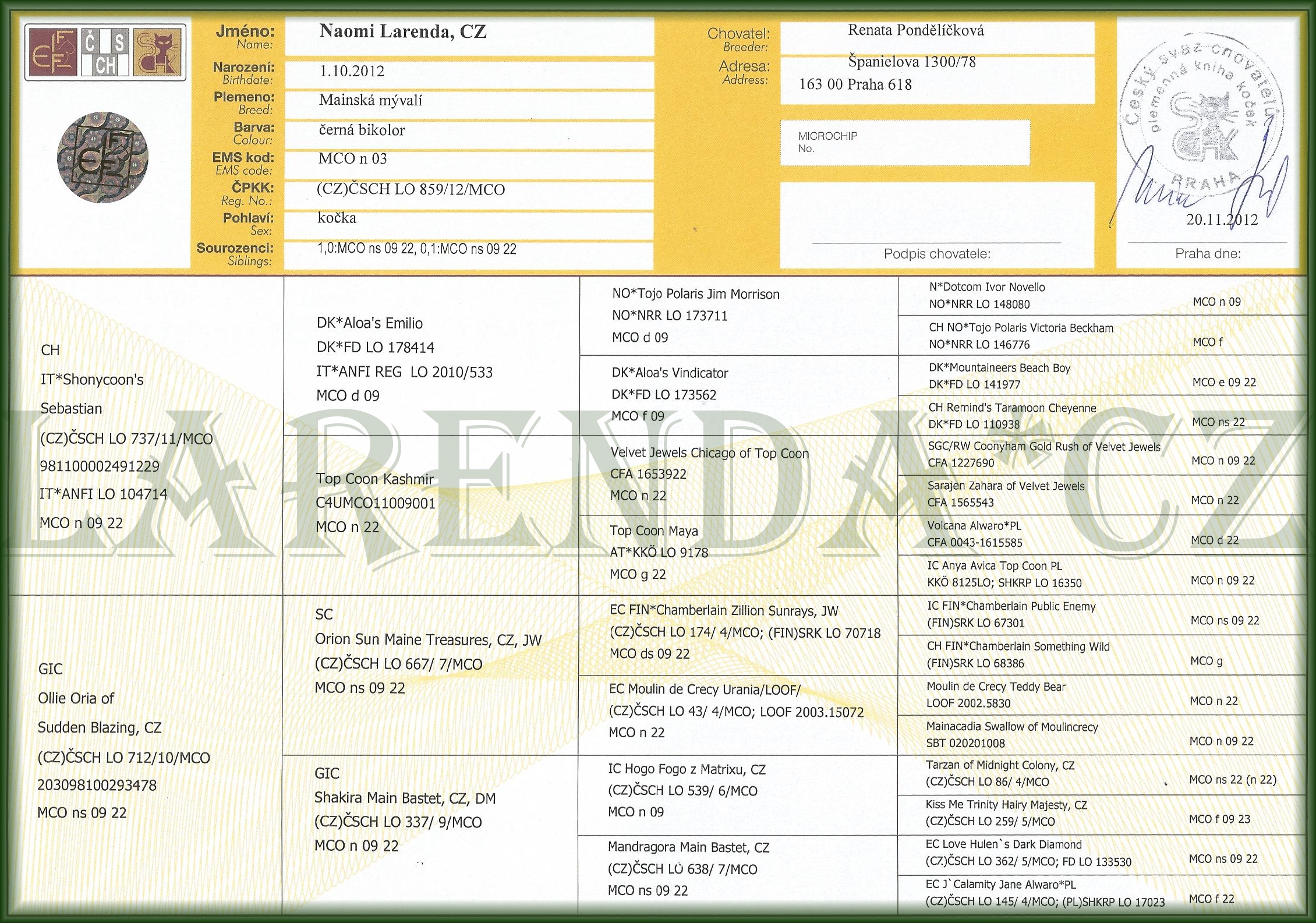Screen dimensions: 1316x923
Task: Click 'SGC/RW Coonyham Gold Rush of Velvet Jewels'
Action: [x=1045, y=447]
